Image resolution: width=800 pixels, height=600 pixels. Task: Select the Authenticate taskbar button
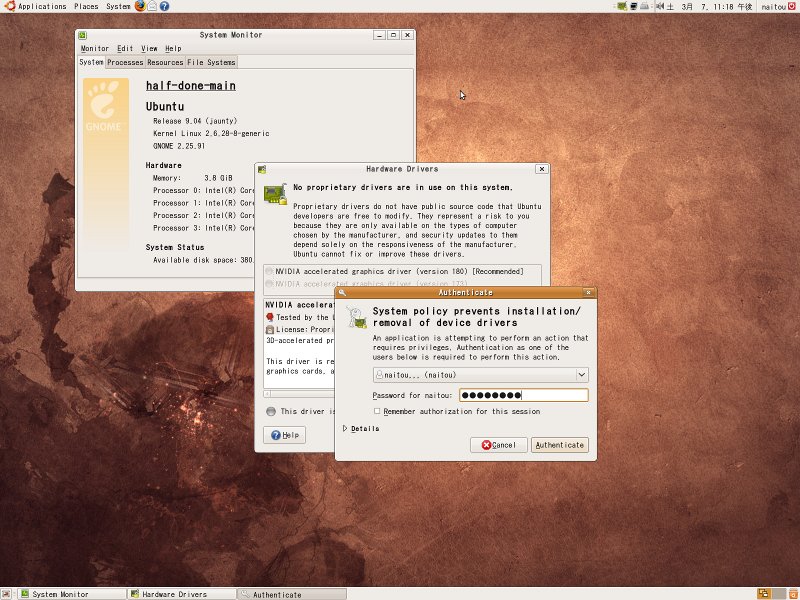(292, 594)
